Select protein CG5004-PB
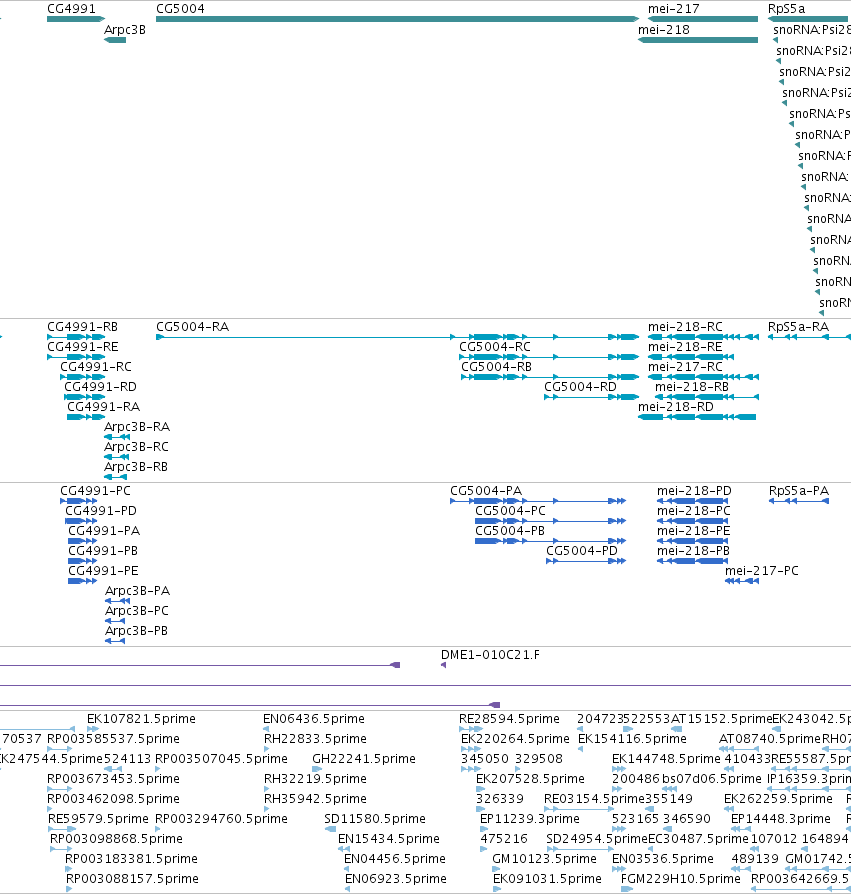851x894 pixels. point(510,531)
